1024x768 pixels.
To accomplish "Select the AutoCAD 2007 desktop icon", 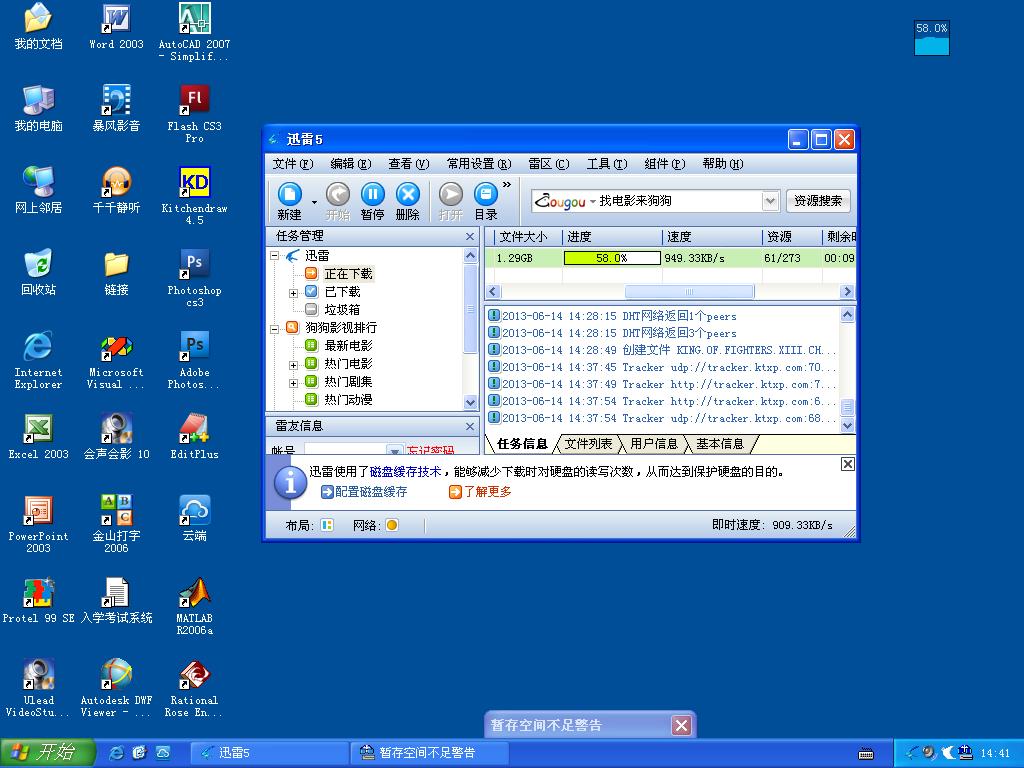I will pyautogui.click(x=195, y=32).
